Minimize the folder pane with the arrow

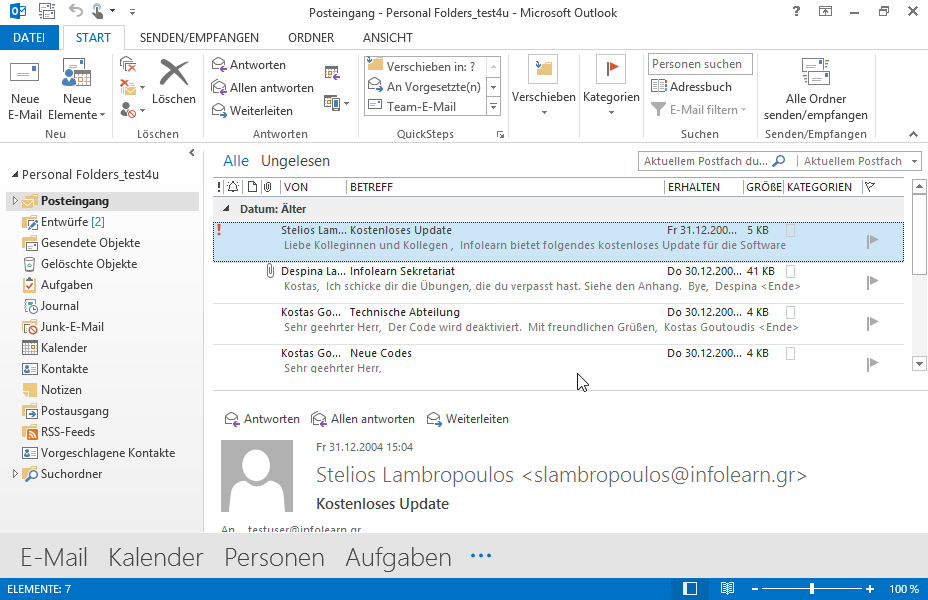pyautogui.click(x=192, y=153)
